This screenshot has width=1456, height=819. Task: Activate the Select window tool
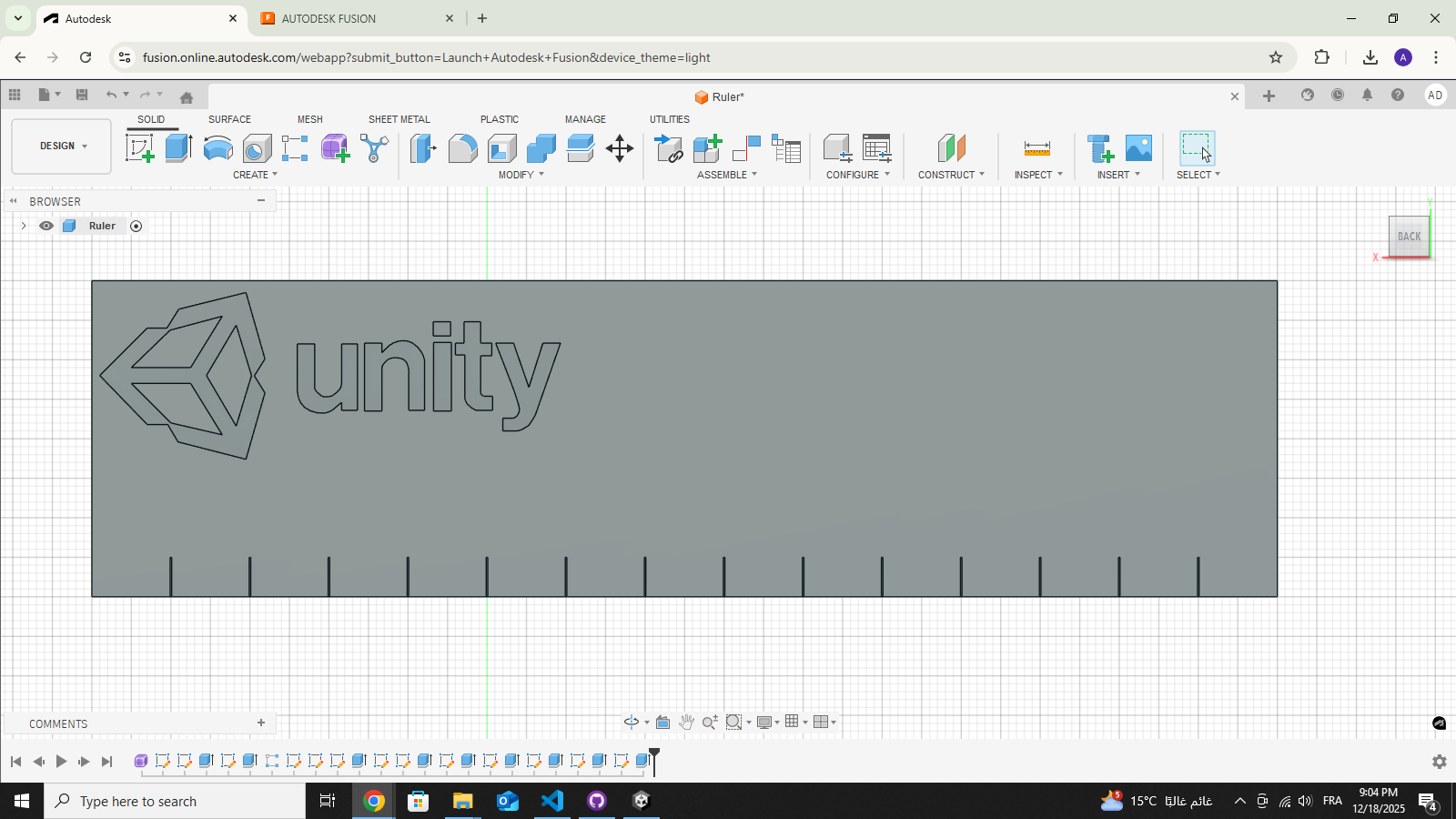pos(1197,148)
